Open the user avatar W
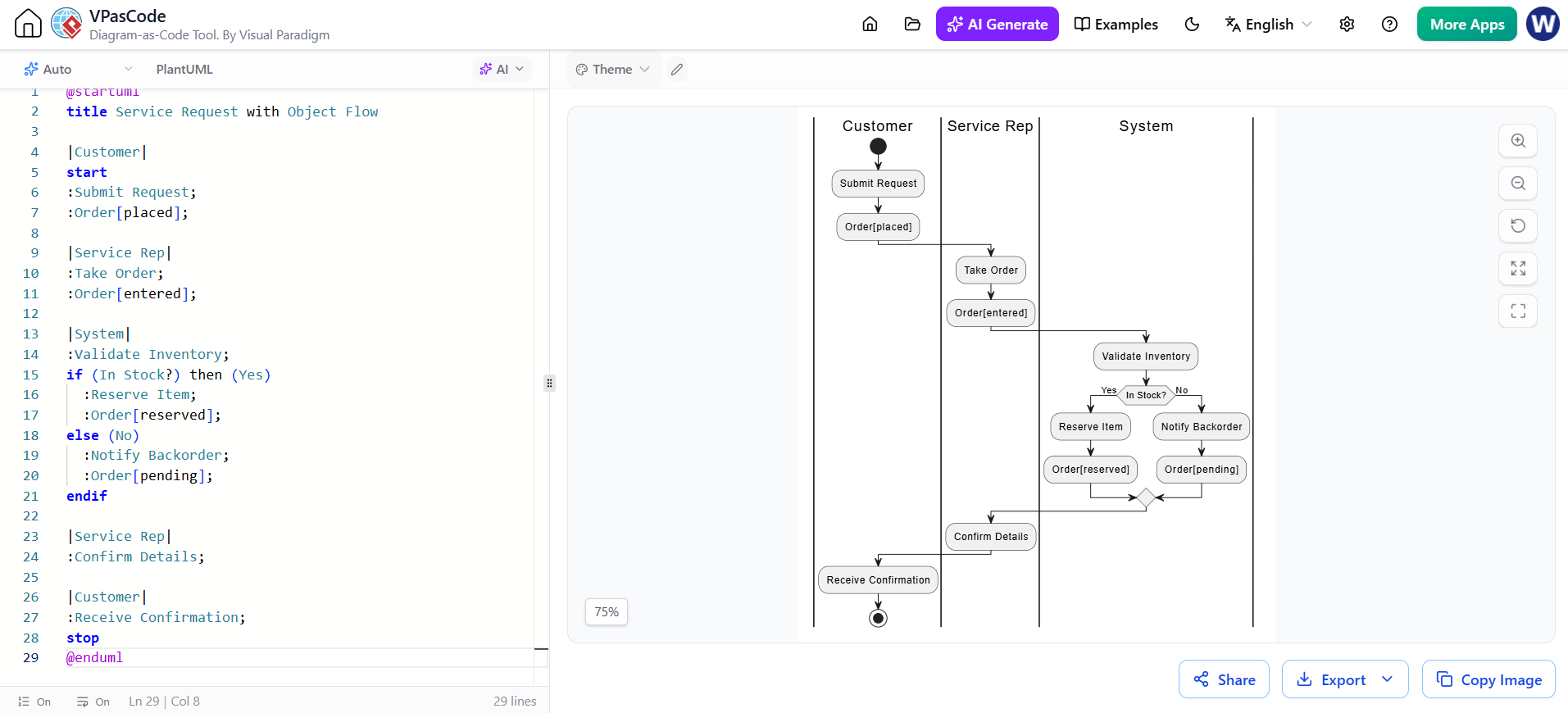The height and width of the screenshot is (713, 1568). (1543, 24)
